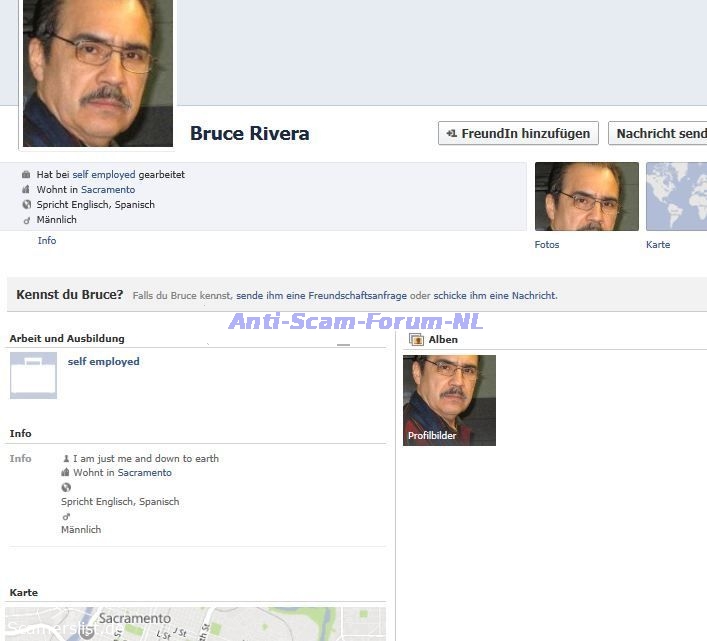This screenshot has height=641, width=707.
Task: Click the briefcase placeholder under Arbeit und Ausbildung
Action: pyautogui.click(x=33, y=375)
